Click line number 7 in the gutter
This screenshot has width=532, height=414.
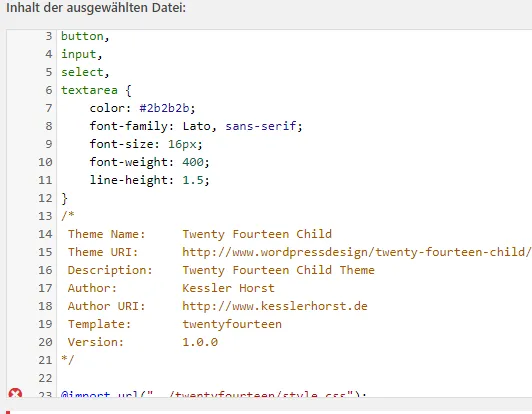point(49,108)
